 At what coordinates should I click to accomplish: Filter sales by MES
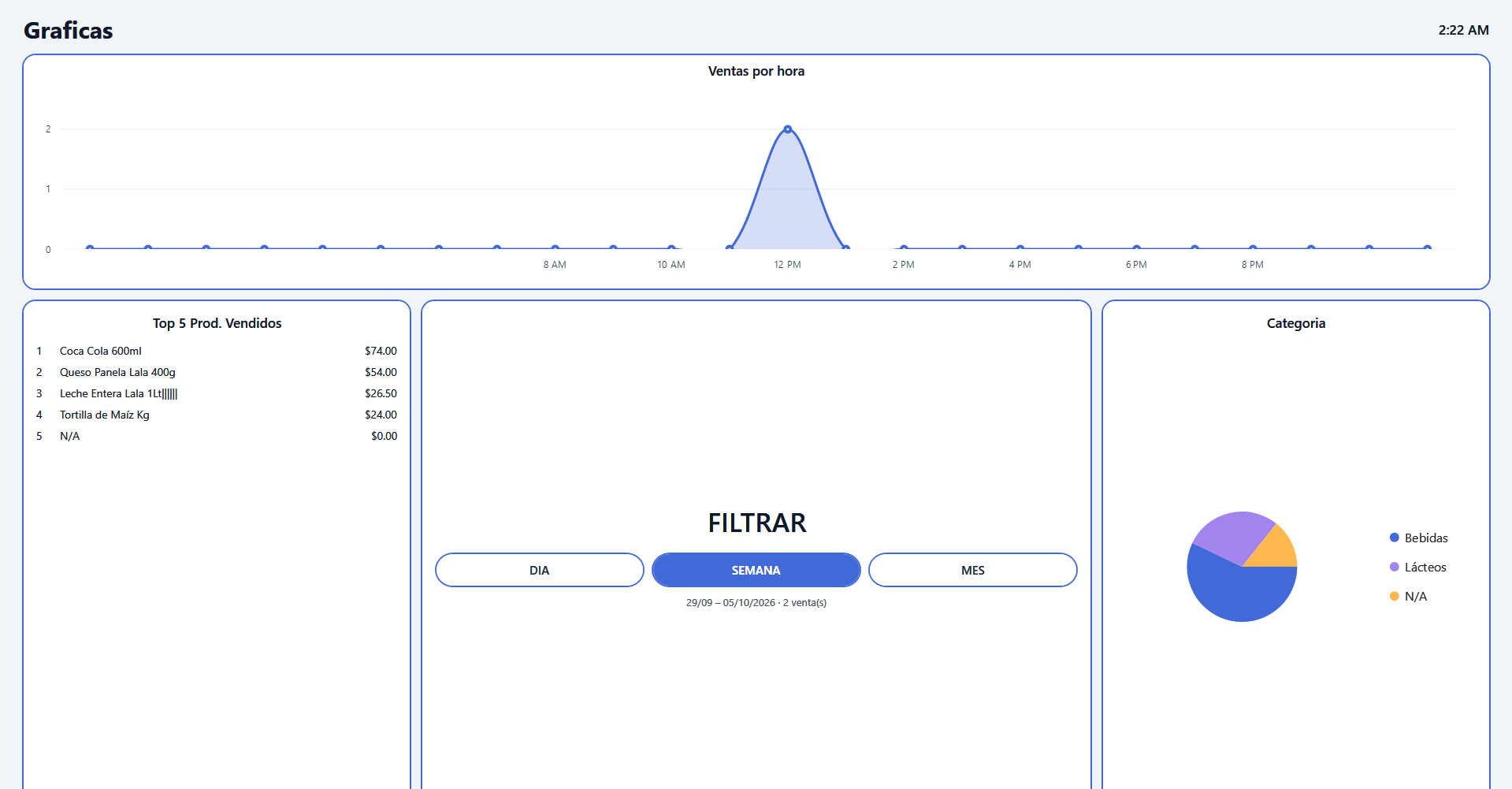pos(972,570)
